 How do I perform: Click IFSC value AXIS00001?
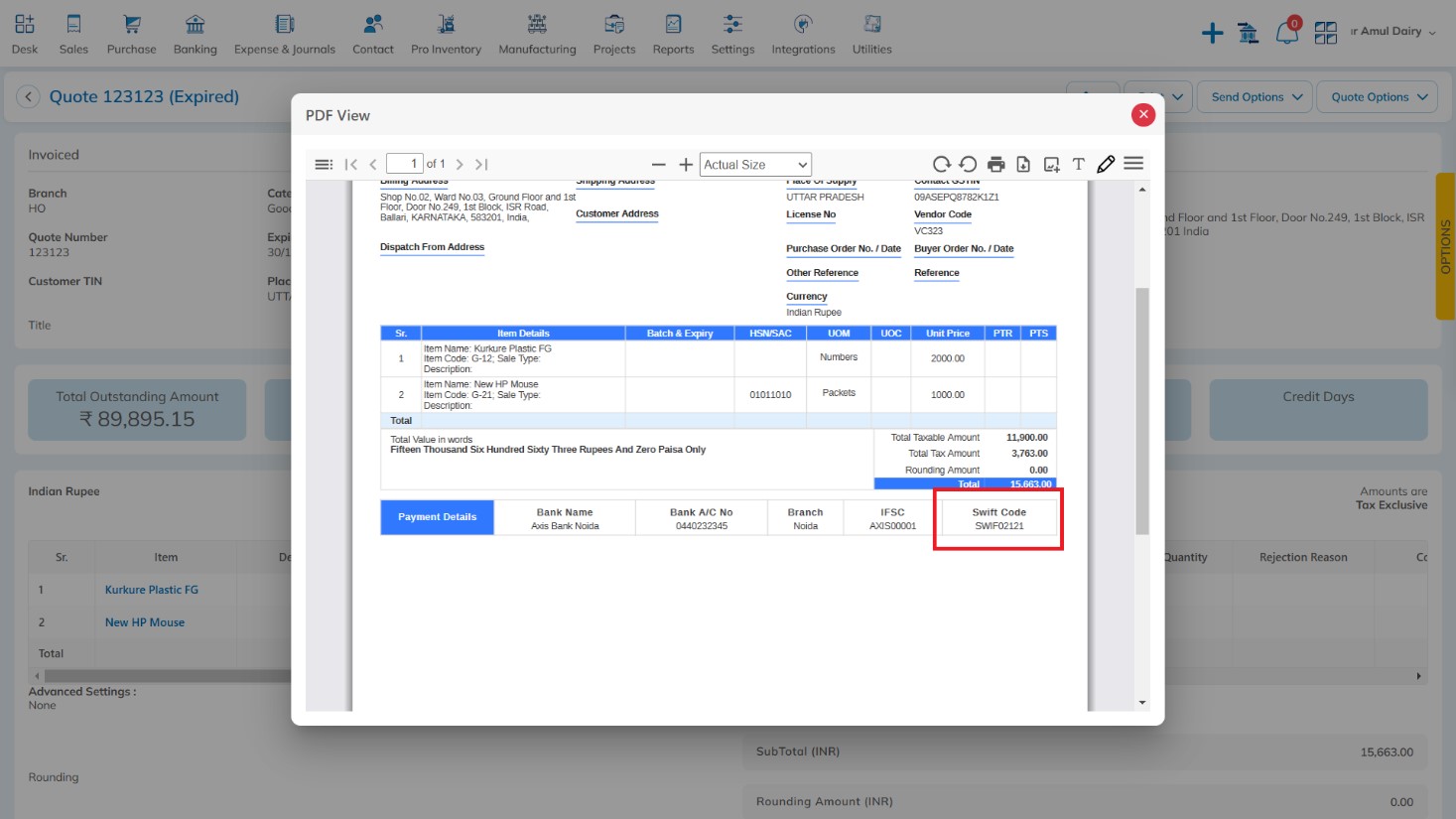point(892,526)
